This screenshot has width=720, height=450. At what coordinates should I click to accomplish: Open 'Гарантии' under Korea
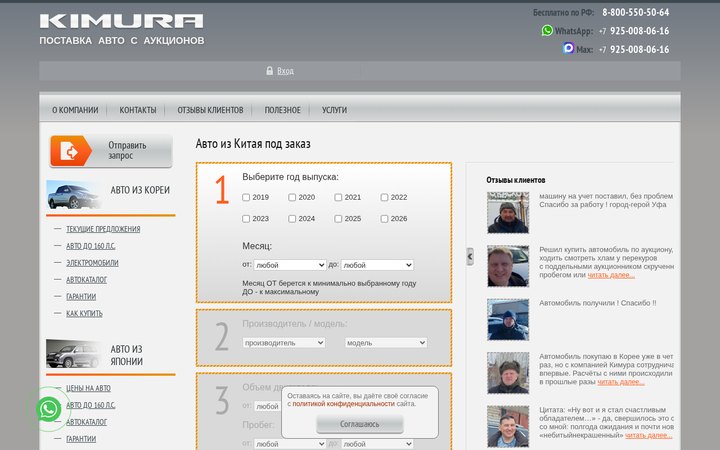[x=81, y=297]
